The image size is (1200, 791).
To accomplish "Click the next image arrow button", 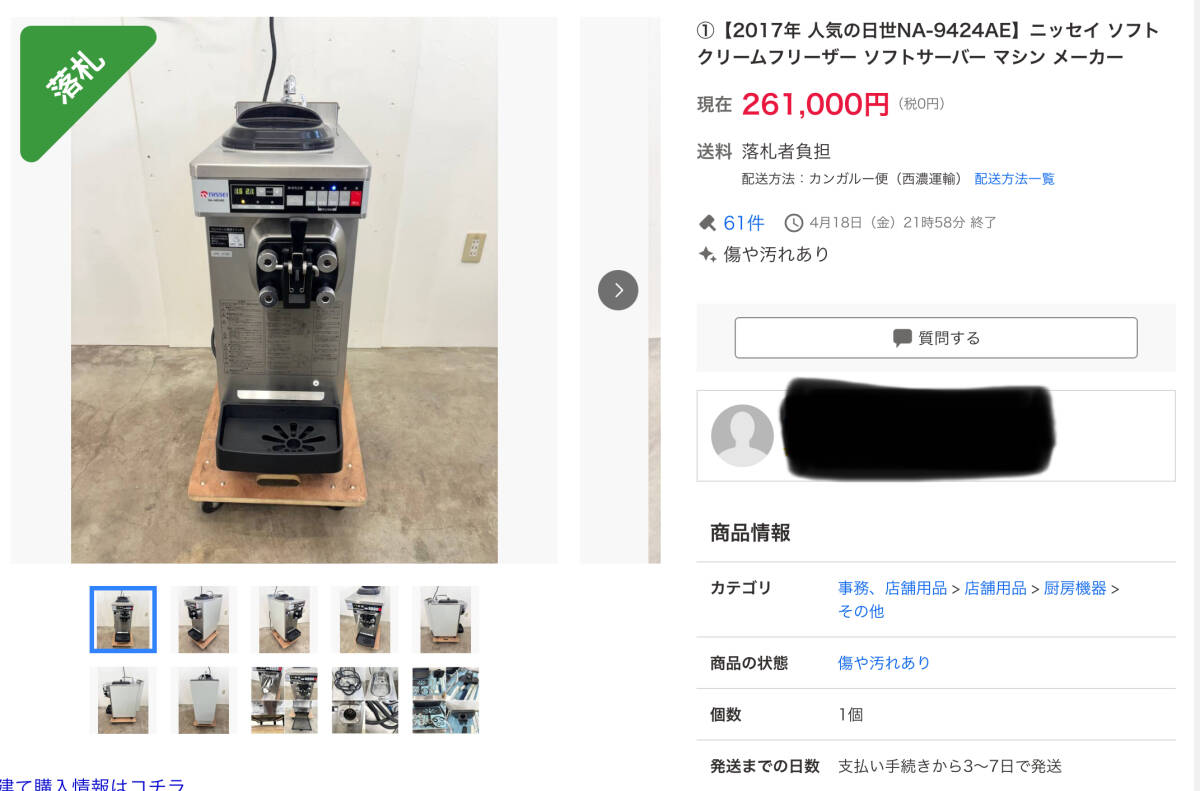I will (618, 290).
